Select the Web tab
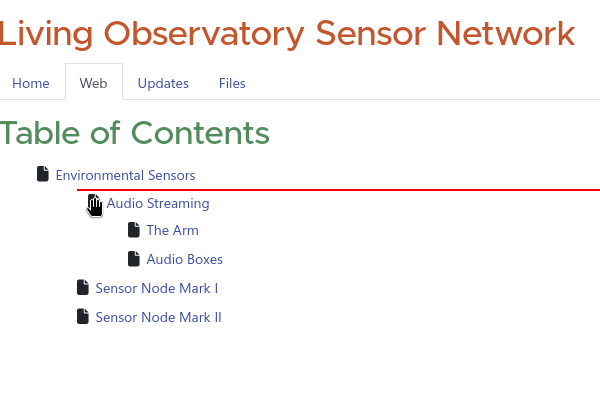 coord(93,83)
